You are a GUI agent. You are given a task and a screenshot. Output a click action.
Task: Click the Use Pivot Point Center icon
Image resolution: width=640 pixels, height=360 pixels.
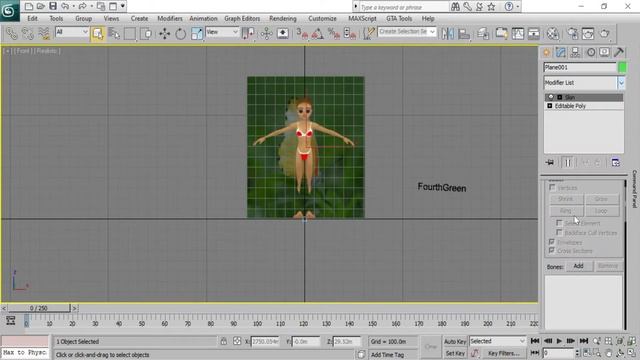(x=248, y=33)
